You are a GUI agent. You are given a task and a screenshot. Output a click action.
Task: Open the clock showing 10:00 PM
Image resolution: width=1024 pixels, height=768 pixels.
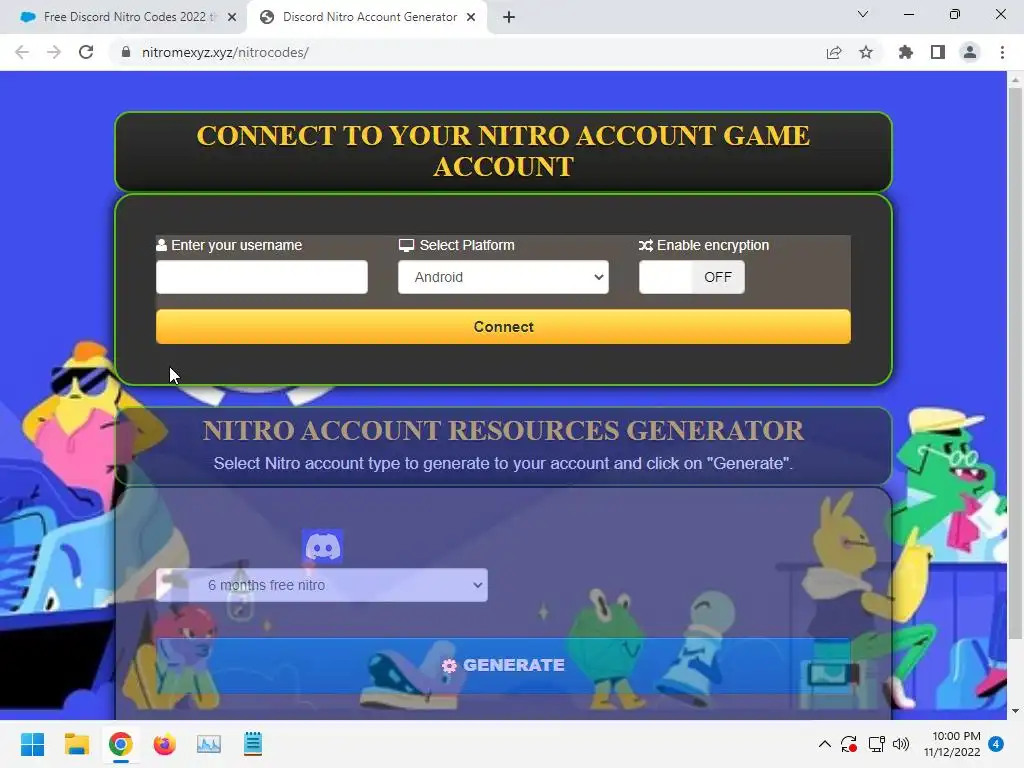tap(952, 744)
